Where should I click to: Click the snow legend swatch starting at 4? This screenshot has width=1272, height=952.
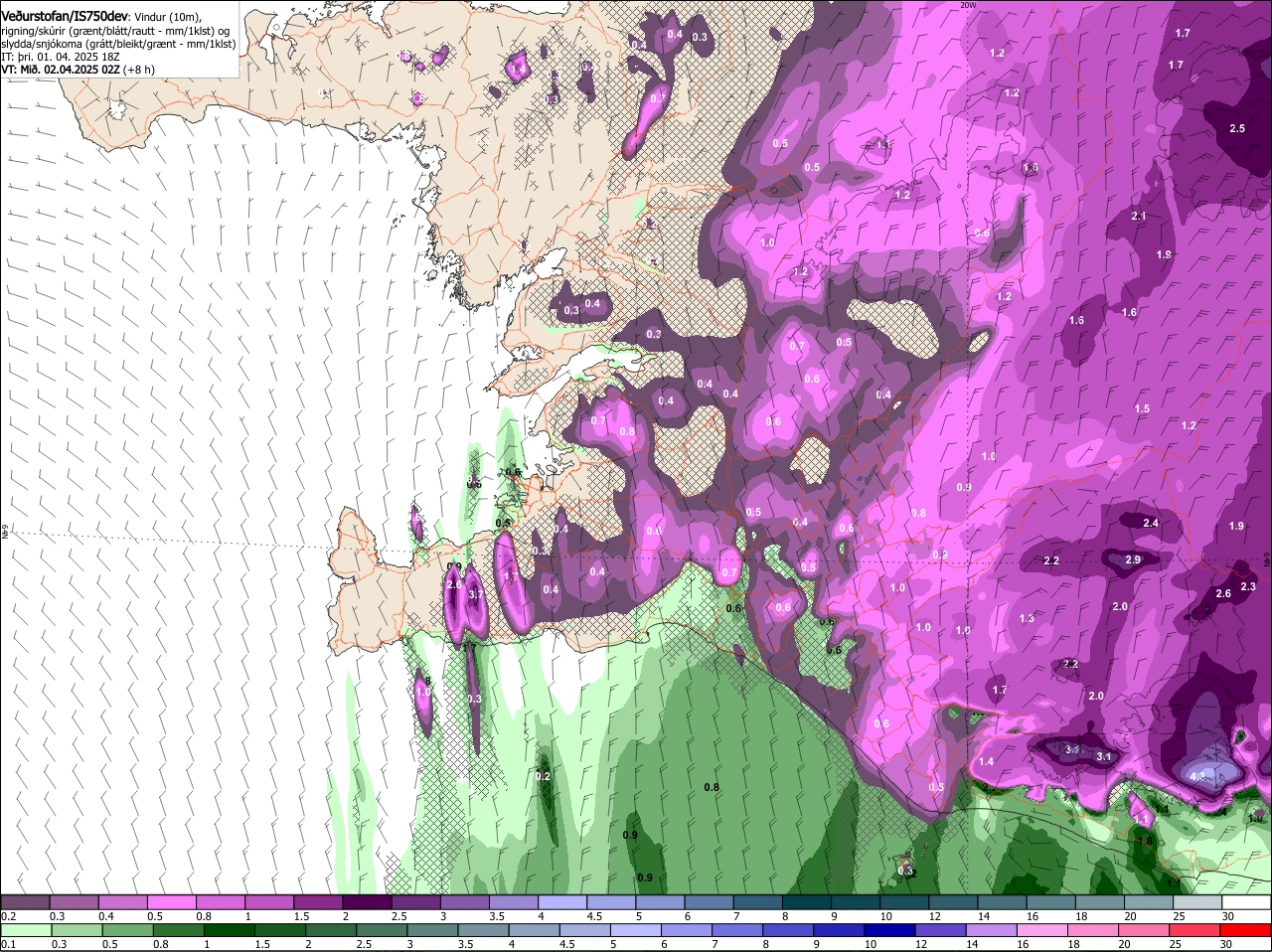tap(560, 902)
